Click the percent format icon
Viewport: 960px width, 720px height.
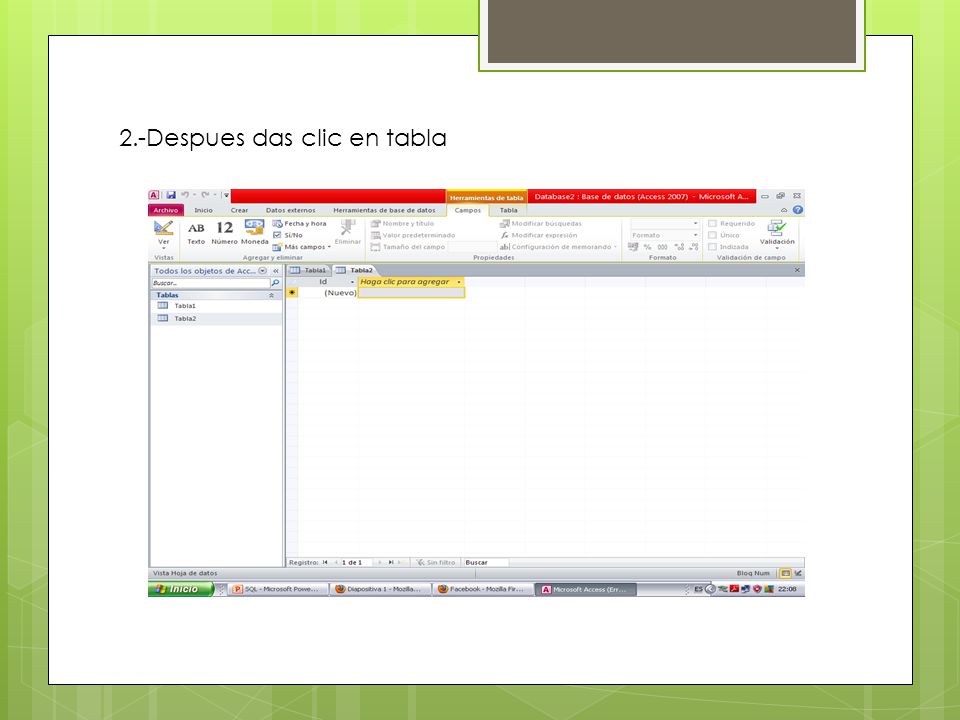(647, 247)
